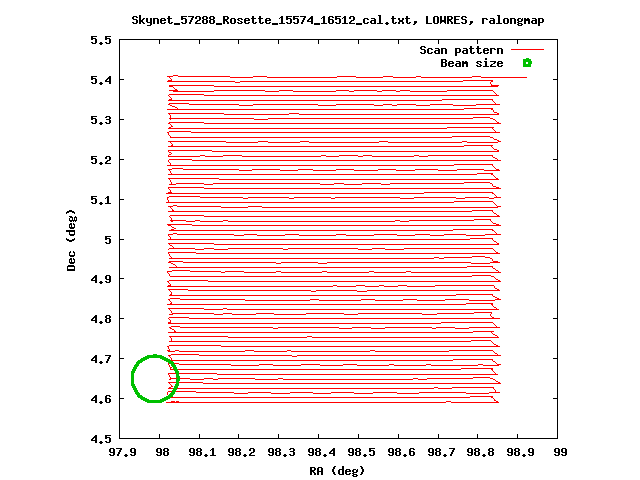Click the 98.7 RA axis tick label
The image size is (640, 480).
pyautogui.click(x=441, y=453)
